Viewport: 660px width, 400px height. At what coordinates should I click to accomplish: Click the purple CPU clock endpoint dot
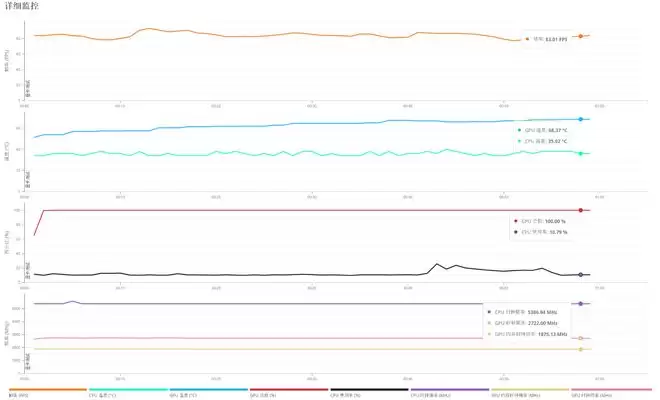click(580, 303)
